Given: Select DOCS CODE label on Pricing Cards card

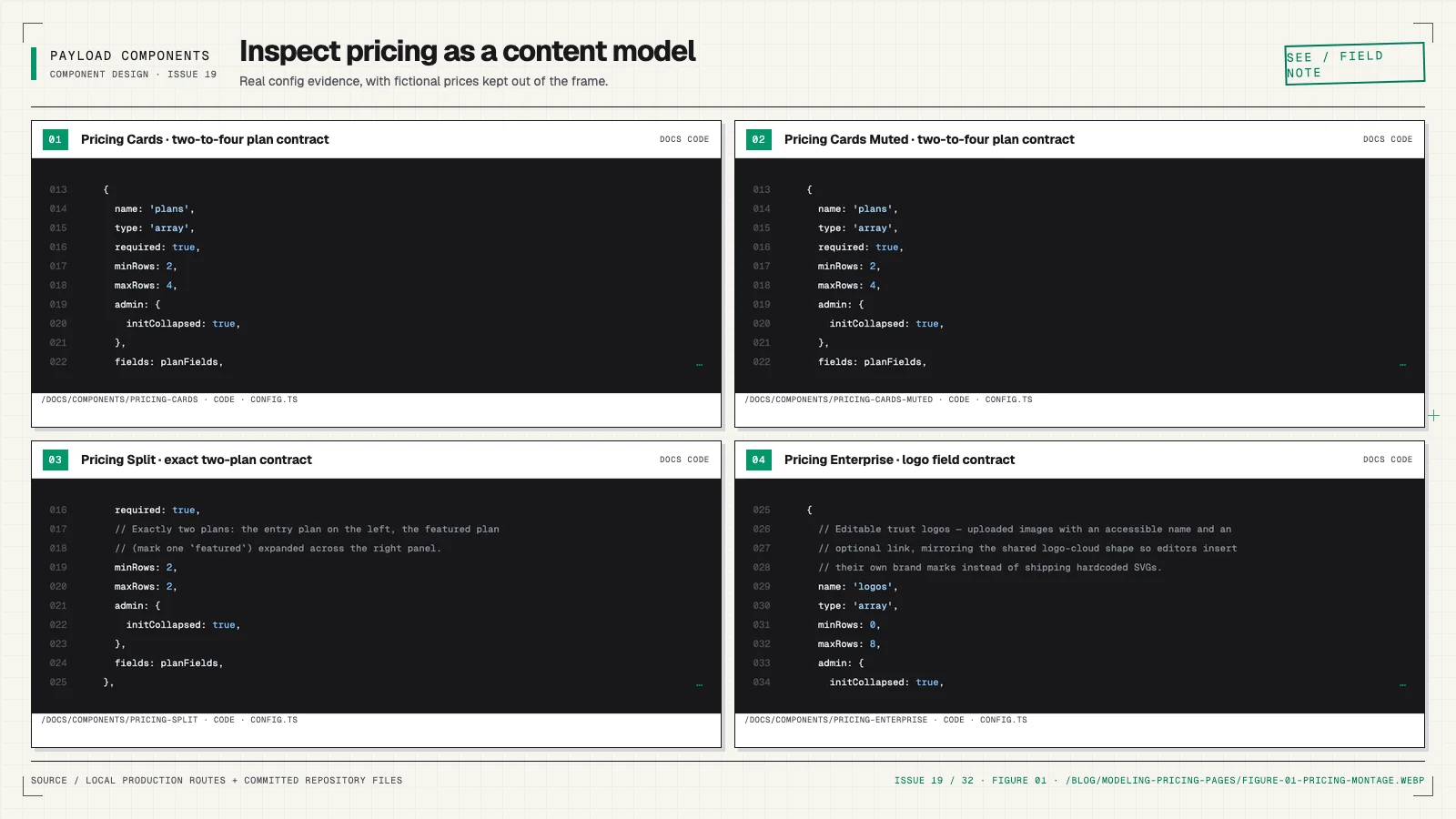Looking at the screenshot, I should click(684, 139).
